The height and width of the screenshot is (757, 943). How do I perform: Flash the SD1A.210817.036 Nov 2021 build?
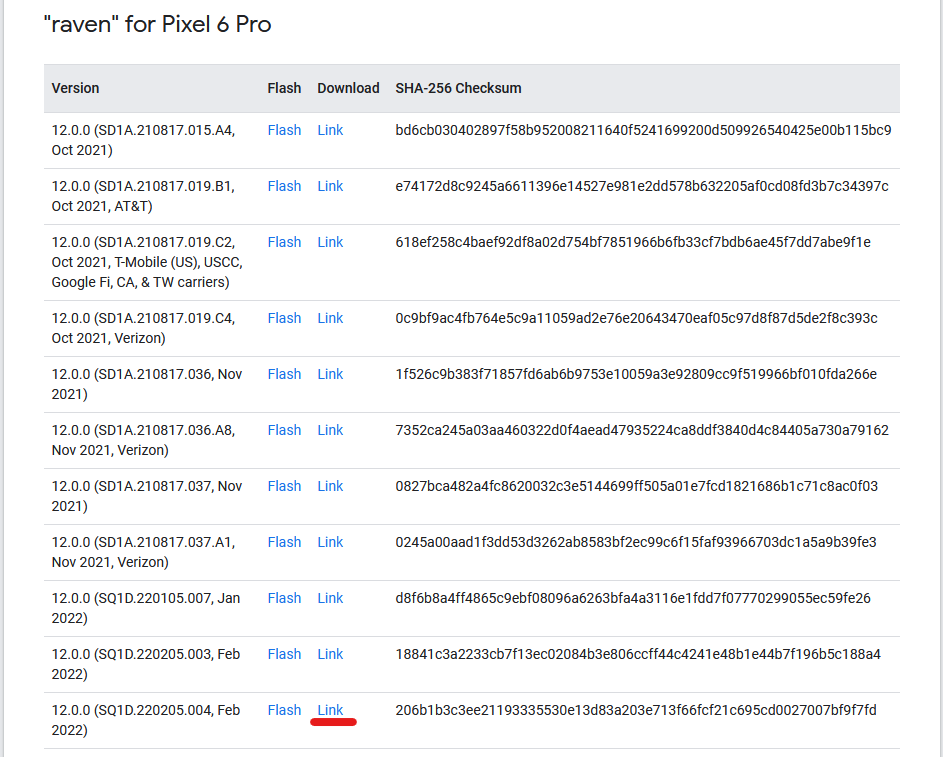coord(284,373)
